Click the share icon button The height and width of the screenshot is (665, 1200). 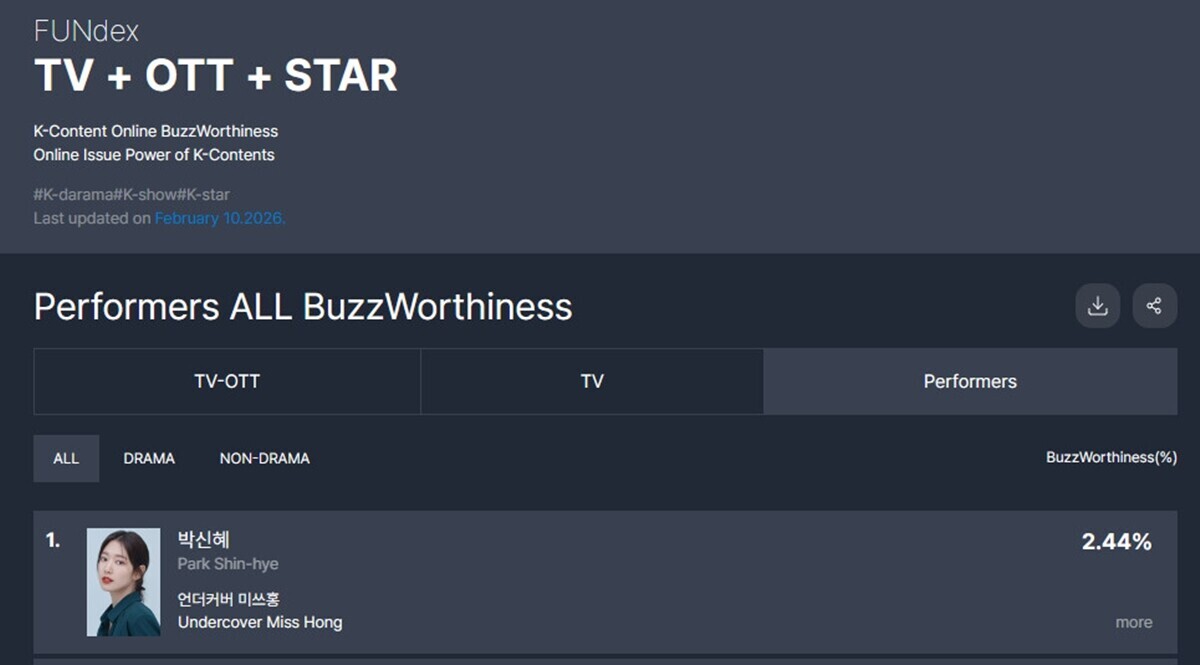[1154, 306]
